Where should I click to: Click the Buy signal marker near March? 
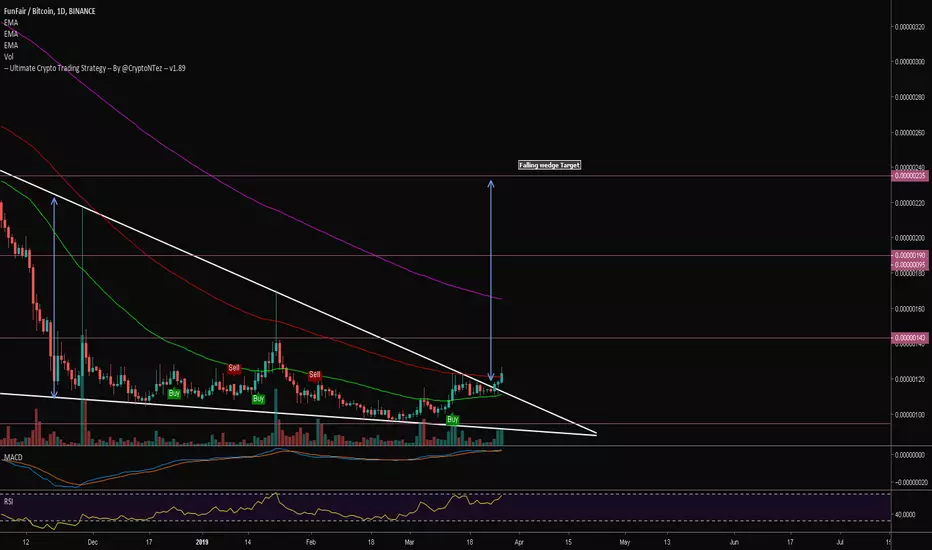[x=452, y=419]
